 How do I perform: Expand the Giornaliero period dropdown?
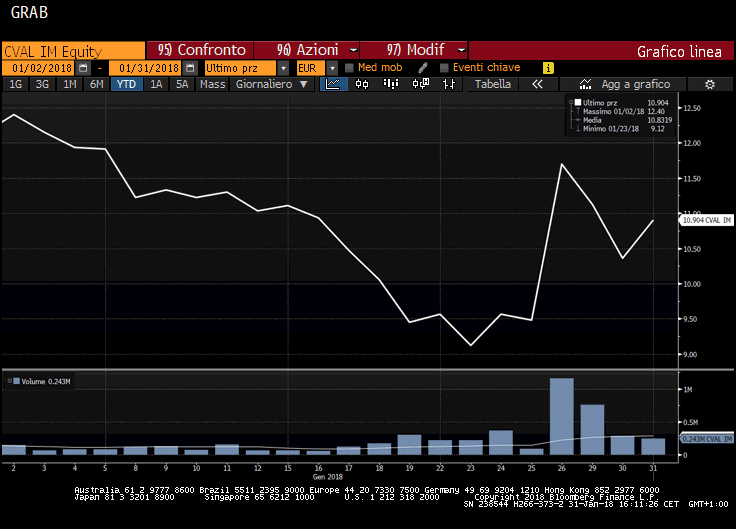(304, 85)
